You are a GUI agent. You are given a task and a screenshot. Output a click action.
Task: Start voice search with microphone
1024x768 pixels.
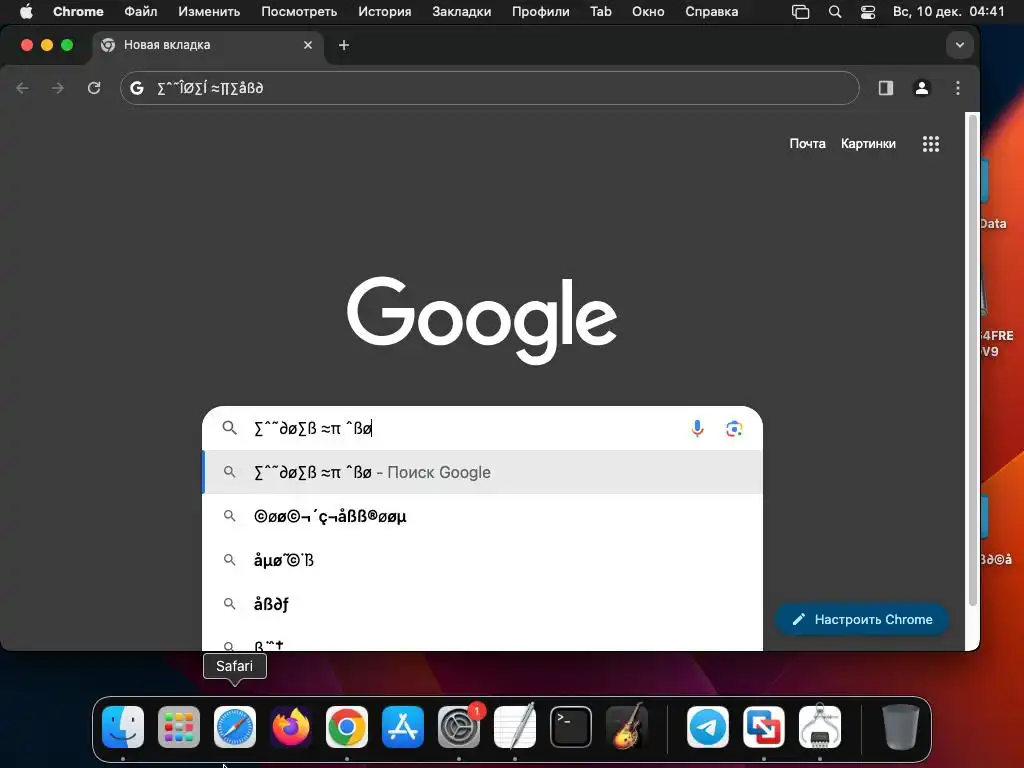[x=697, y=428]
